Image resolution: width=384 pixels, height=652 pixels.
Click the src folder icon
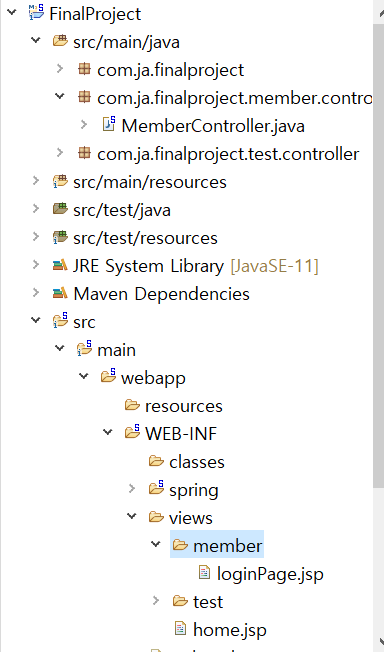(60, 321)
